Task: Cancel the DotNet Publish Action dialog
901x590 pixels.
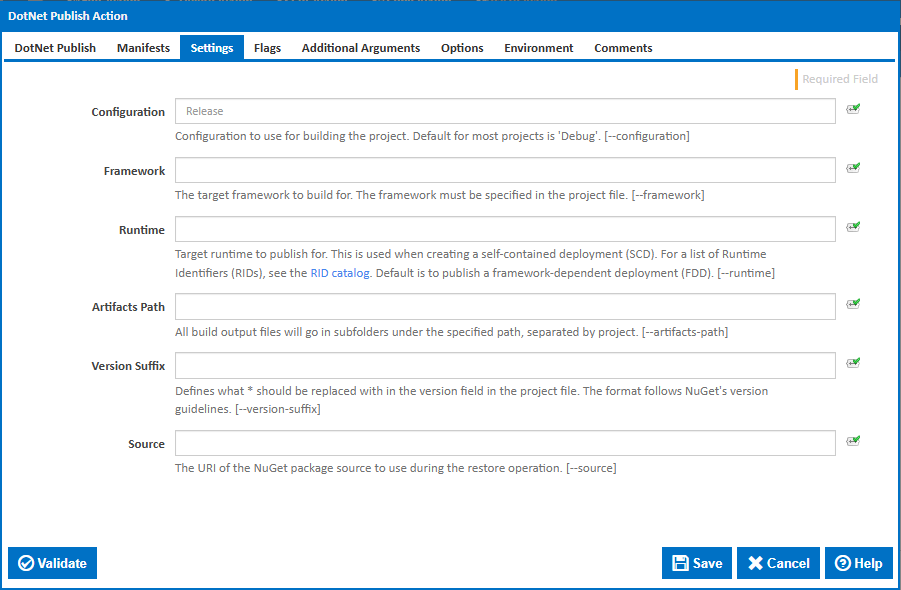Action: pyautogui.click(x=778, y=563)
